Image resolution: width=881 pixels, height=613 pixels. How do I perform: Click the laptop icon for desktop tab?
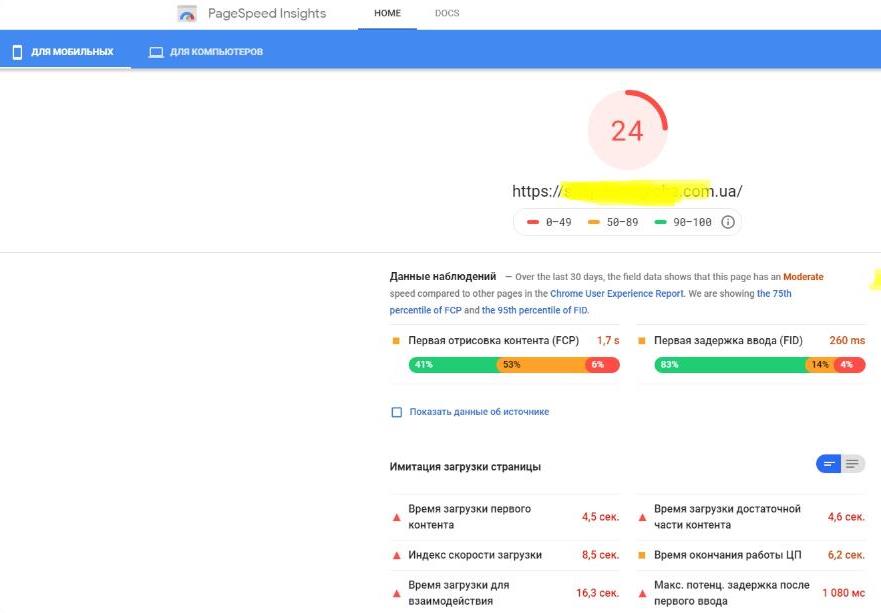pos(156,52)
